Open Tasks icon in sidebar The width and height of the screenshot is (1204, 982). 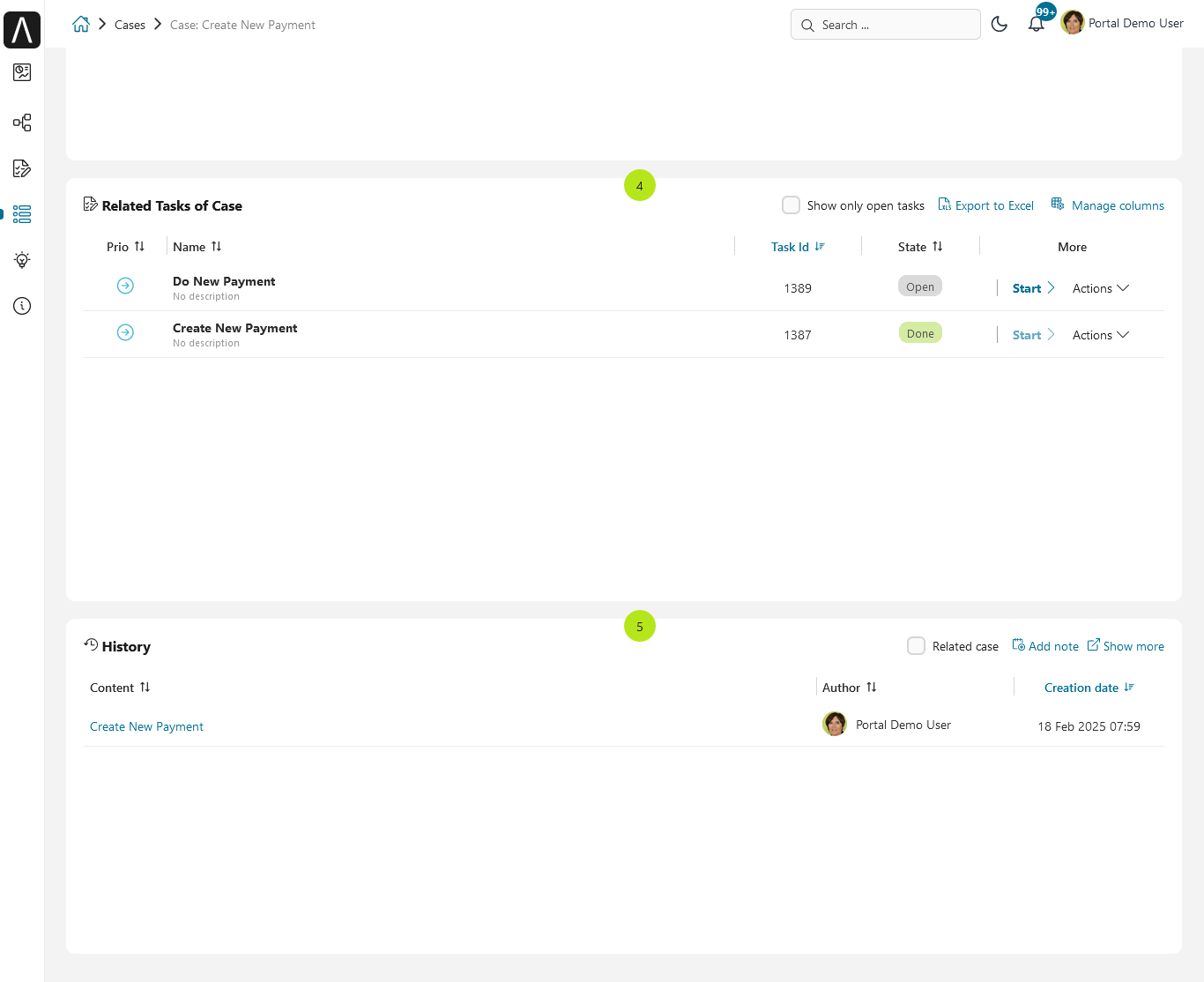[x=22, y=168]
